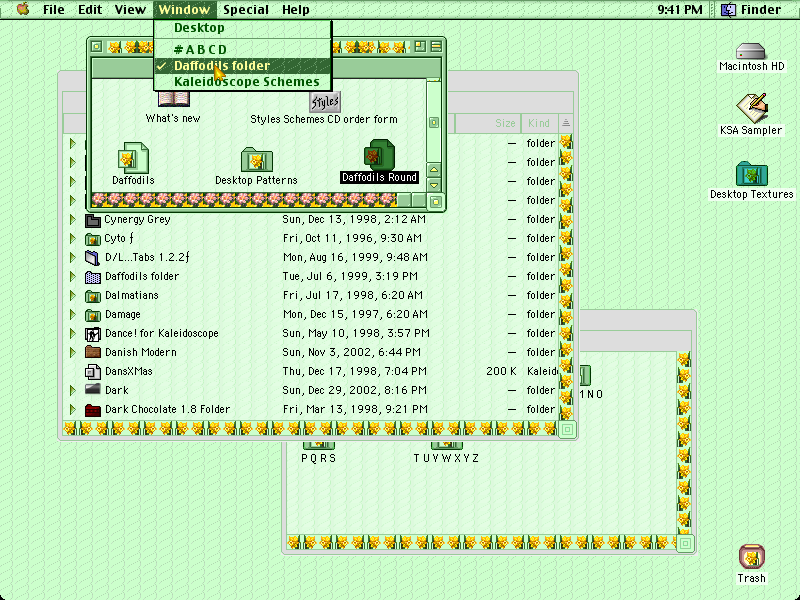Click the D/L...Tabs 1.2.2ƒ folder icon
800x600 pixels.
tap(92, 258)
